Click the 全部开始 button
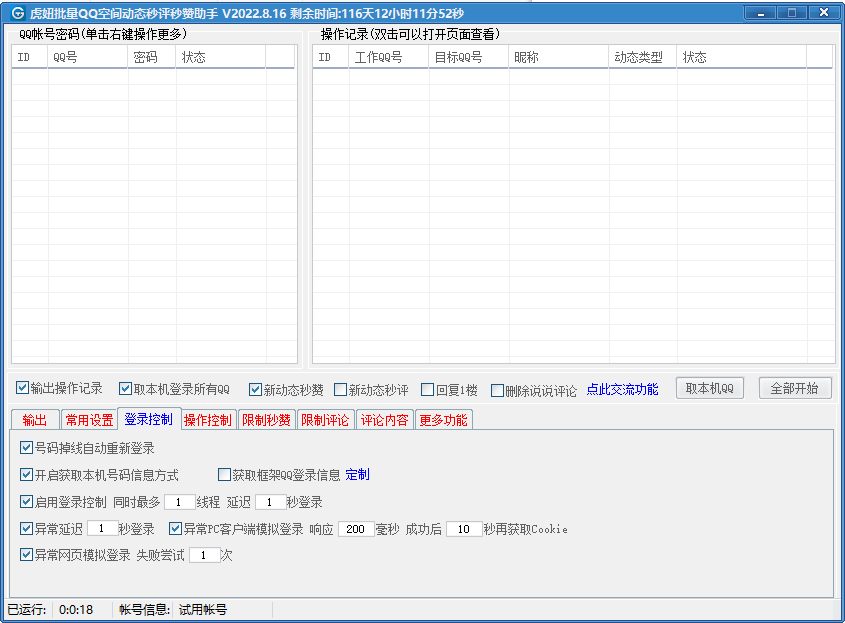 point(795,389)
